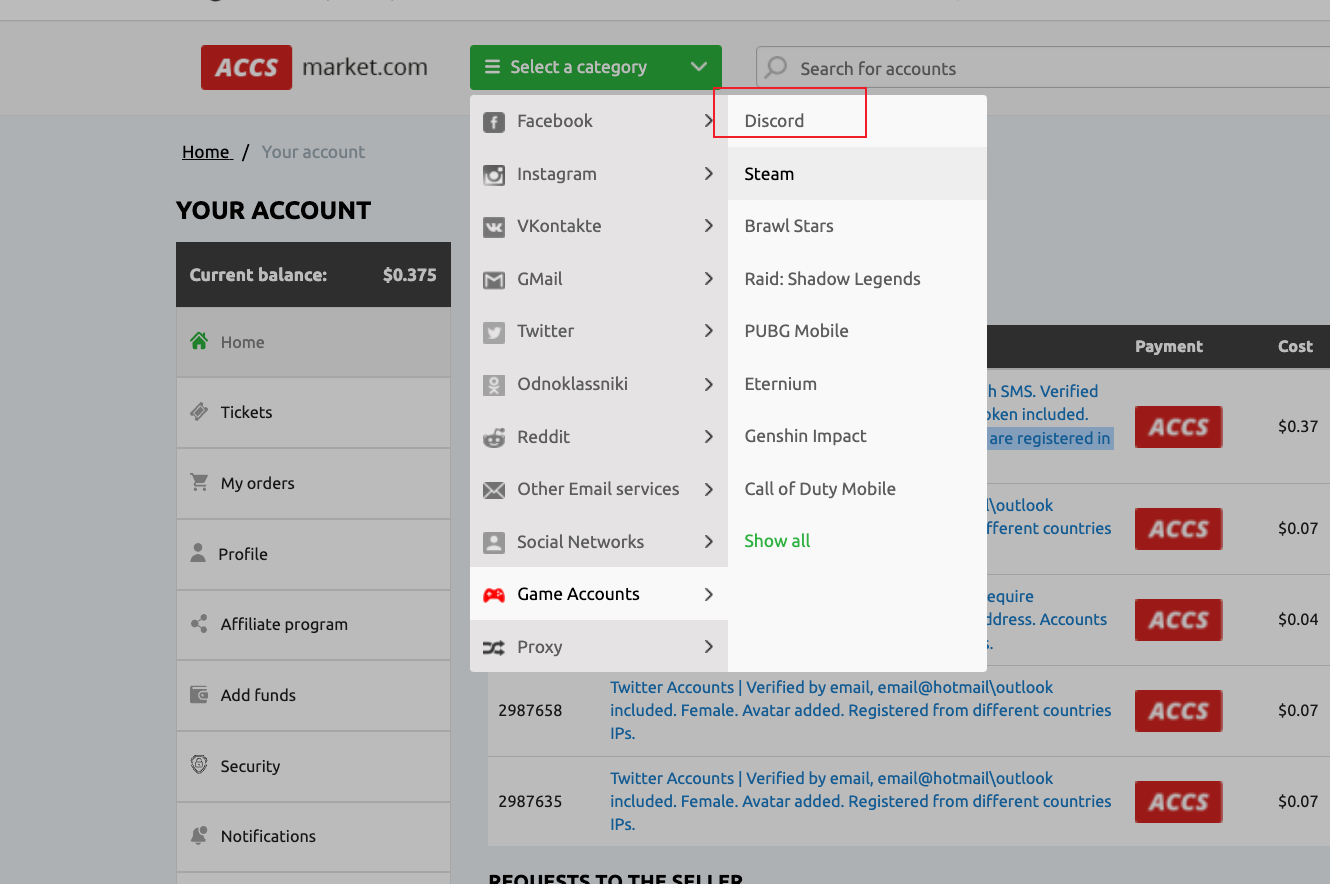Click the My orders cart icon
The image size is (1330, 884).
199,482
